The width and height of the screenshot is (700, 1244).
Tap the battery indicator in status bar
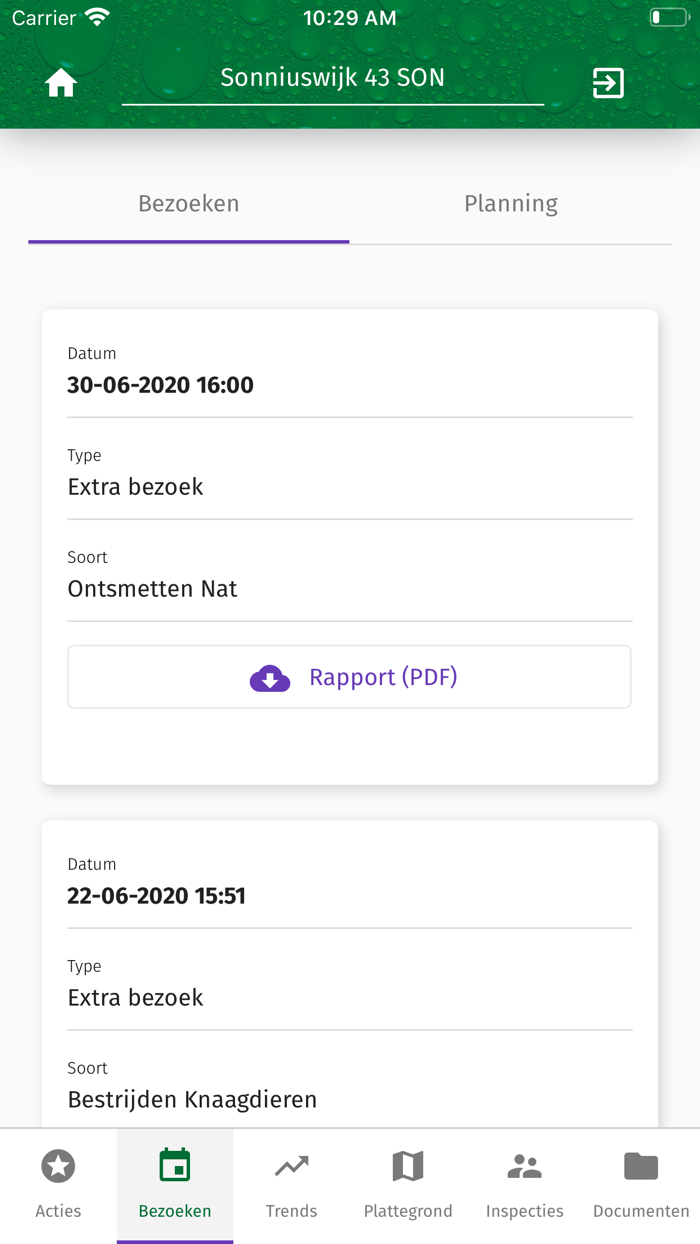(x=667, y=18)
